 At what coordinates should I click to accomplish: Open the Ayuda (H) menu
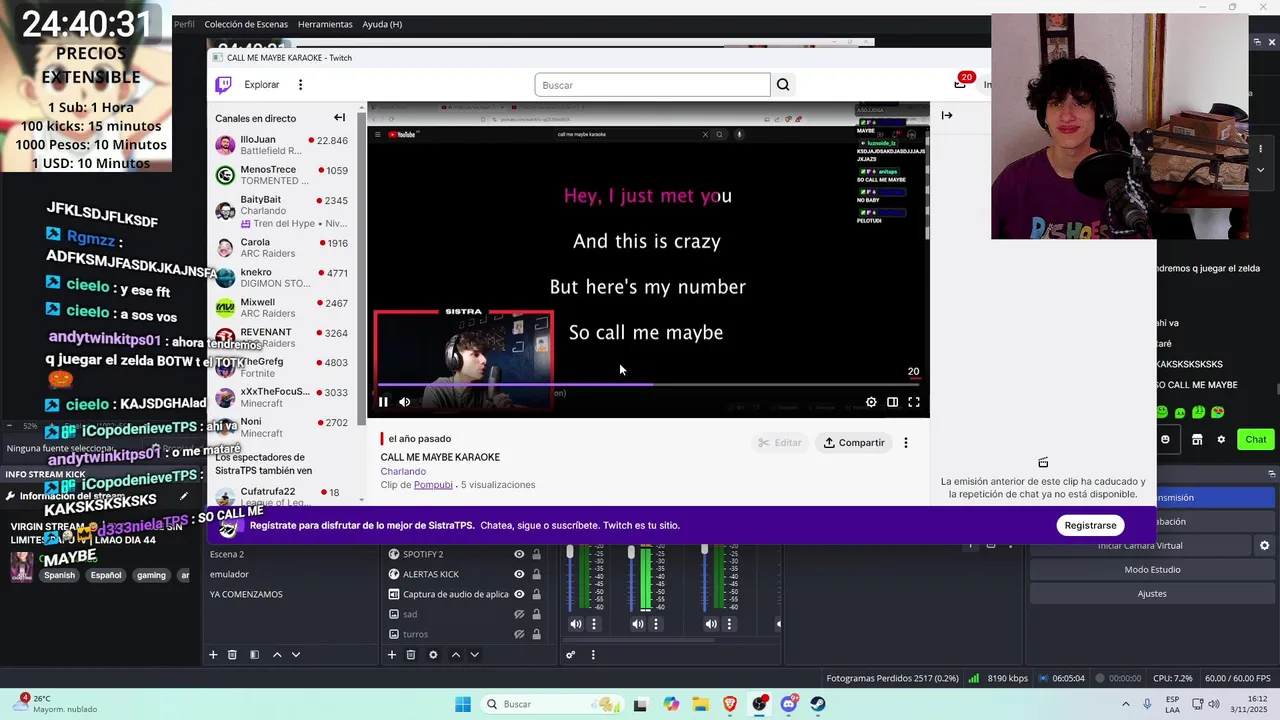click(382, 24)
